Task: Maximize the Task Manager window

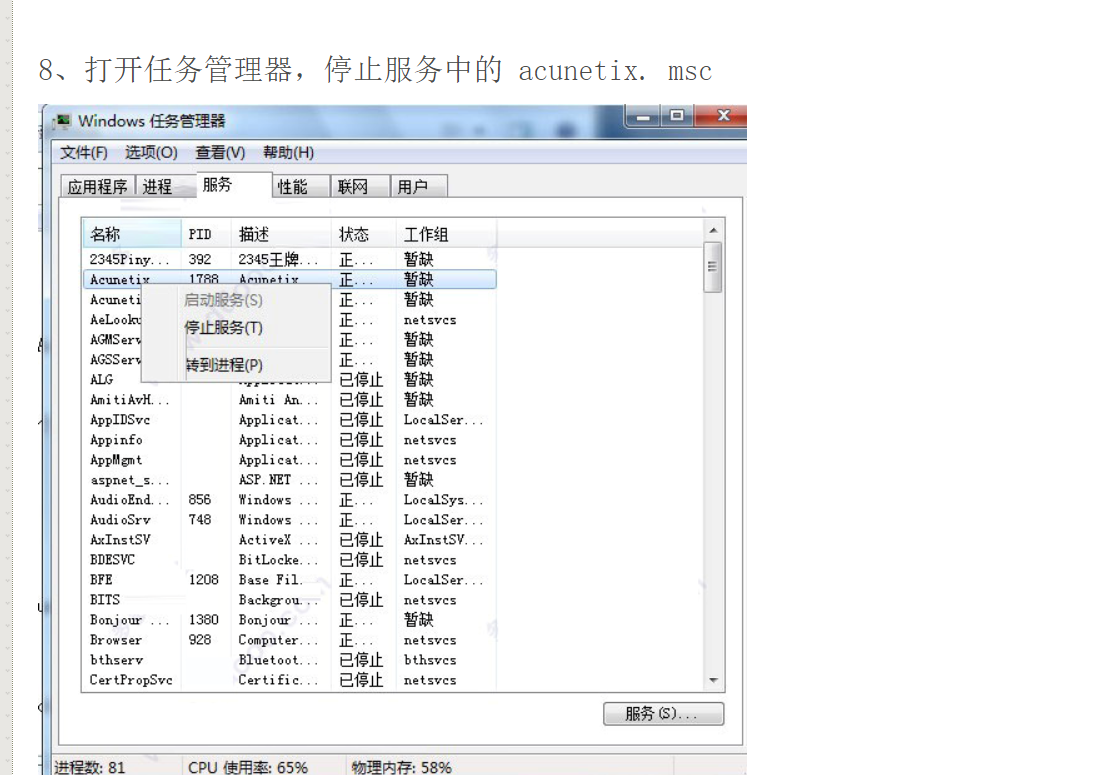Action: 677,116
